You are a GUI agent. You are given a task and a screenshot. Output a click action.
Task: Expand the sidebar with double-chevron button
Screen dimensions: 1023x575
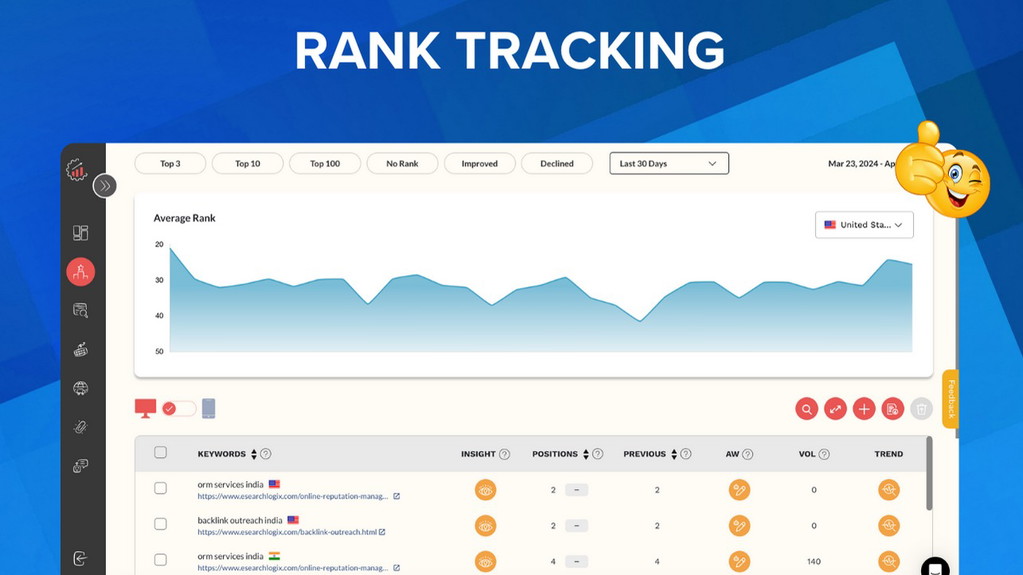click(x=105, y=185)
